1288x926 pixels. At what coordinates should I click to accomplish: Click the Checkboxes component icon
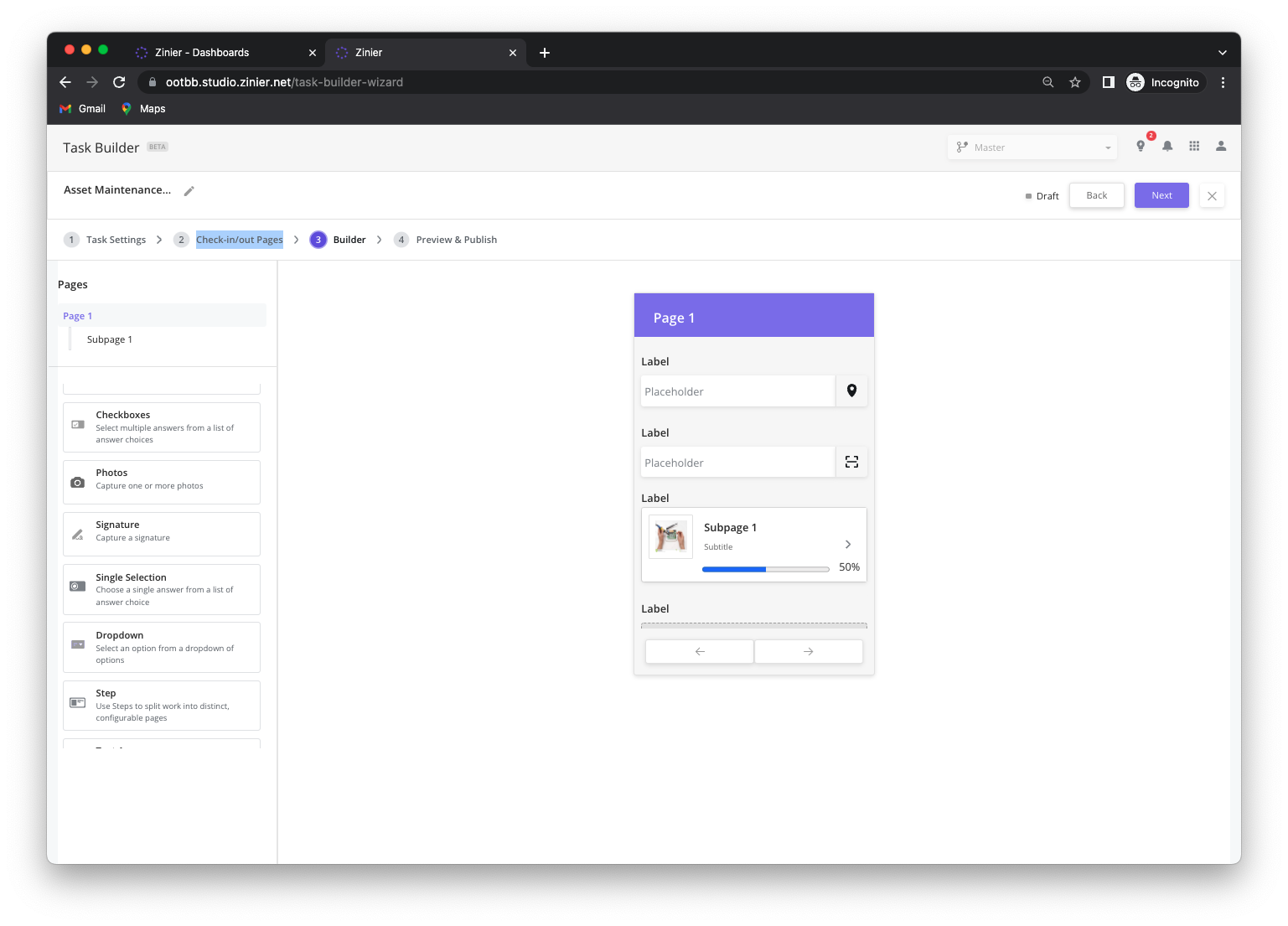pos(78,425)
